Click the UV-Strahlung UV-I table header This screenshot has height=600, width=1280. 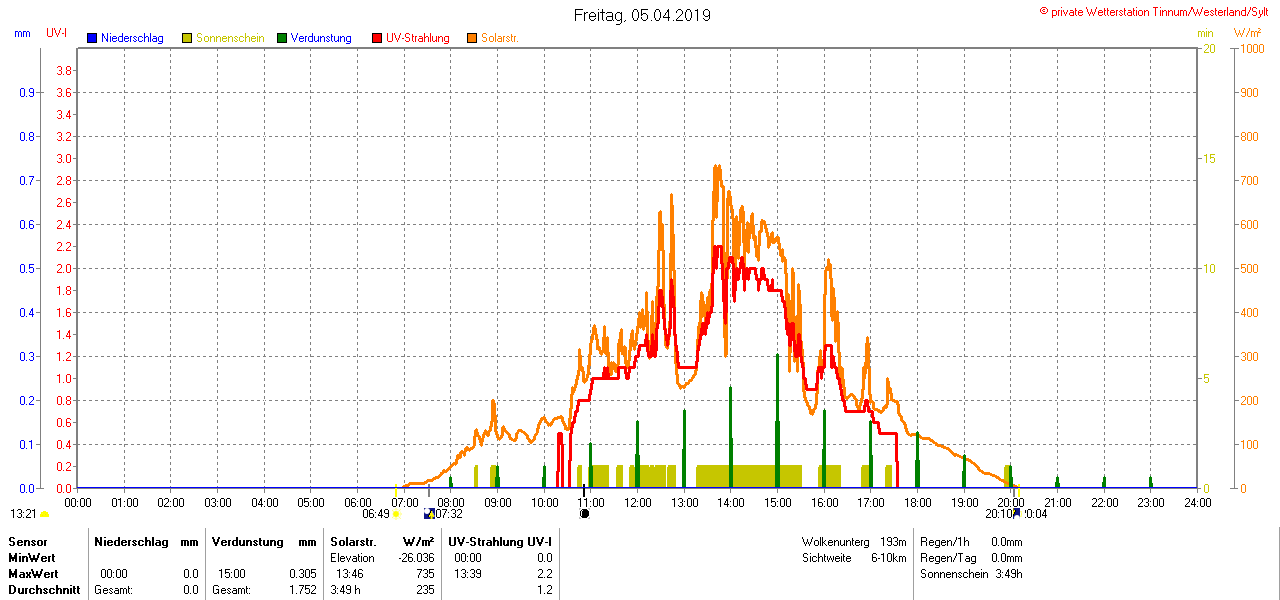pyautogui.click(x=500, y=541)
